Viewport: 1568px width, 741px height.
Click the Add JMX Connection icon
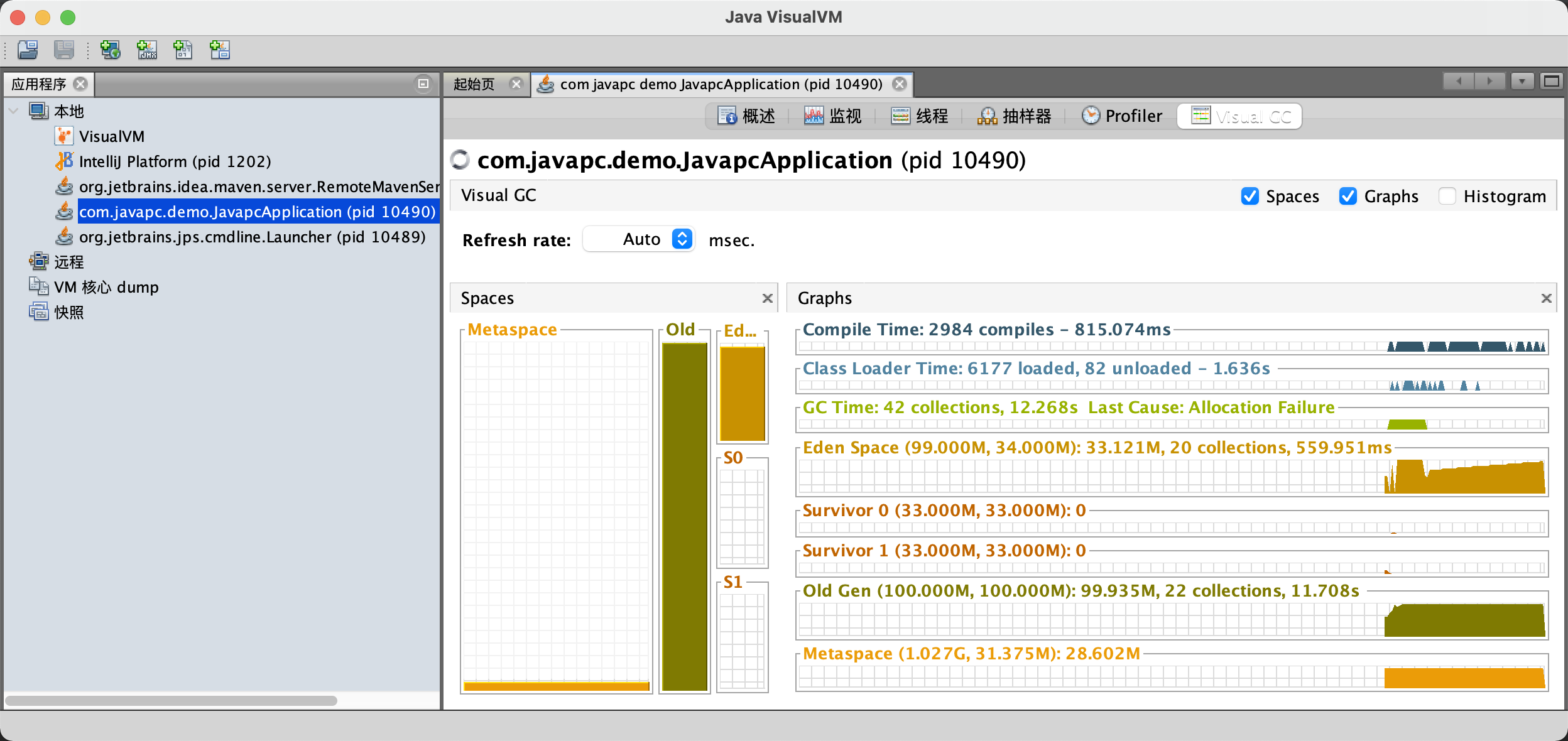pyautogui.click(x=147, y=50)
